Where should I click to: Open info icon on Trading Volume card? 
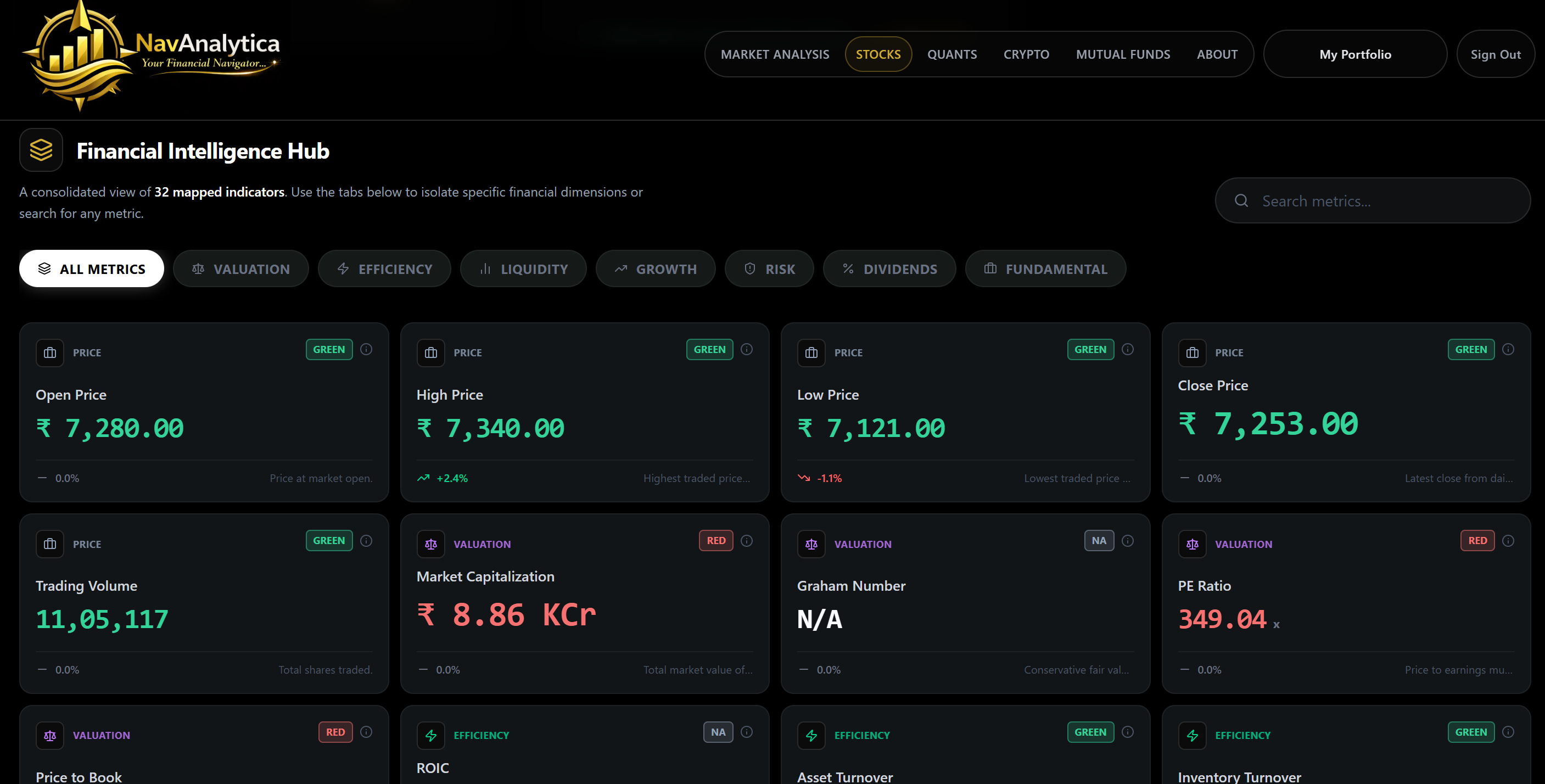366,540
